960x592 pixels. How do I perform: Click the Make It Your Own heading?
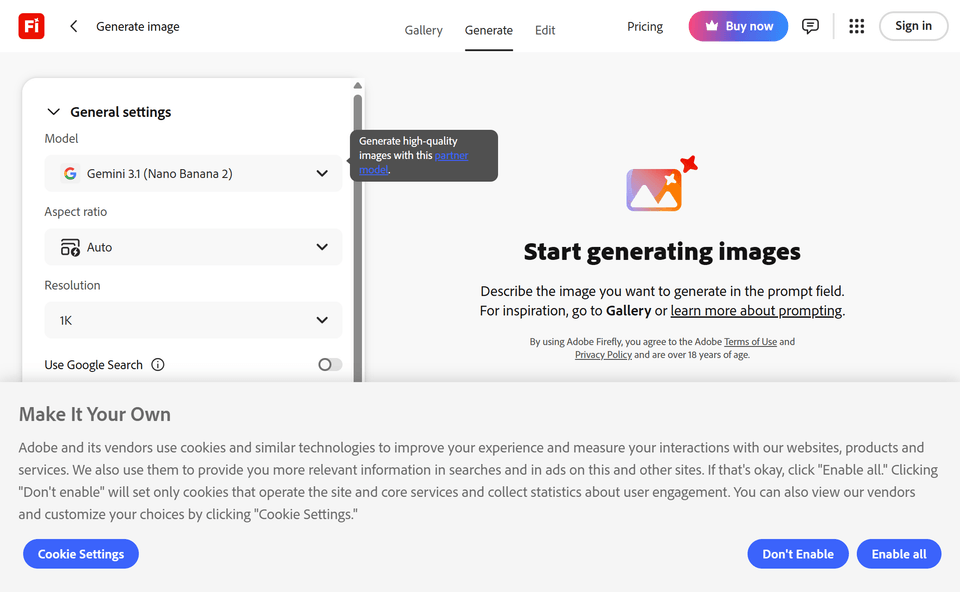(95, 414)
